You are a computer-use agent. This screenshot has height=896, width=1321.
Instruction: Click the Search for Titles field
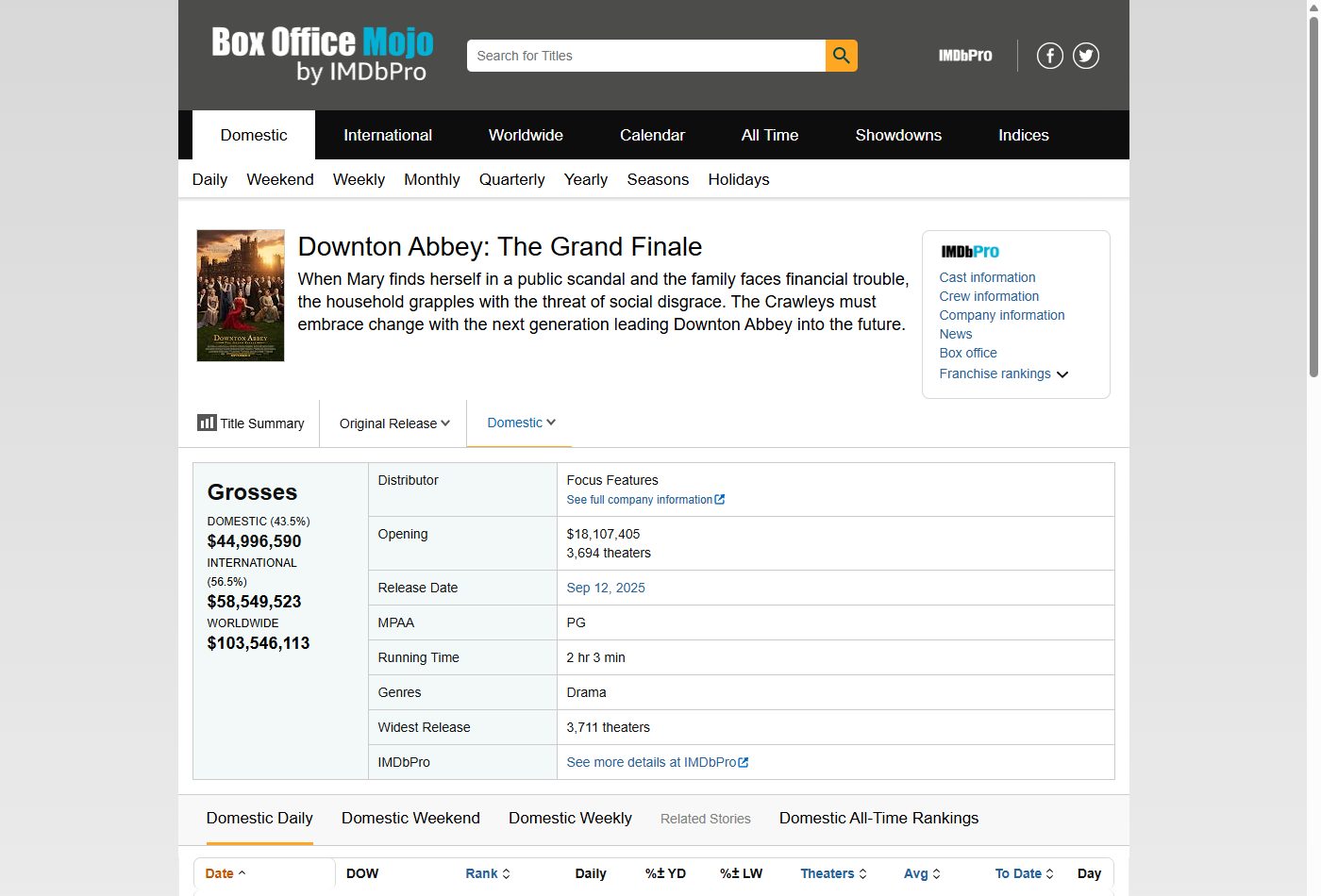646,56
